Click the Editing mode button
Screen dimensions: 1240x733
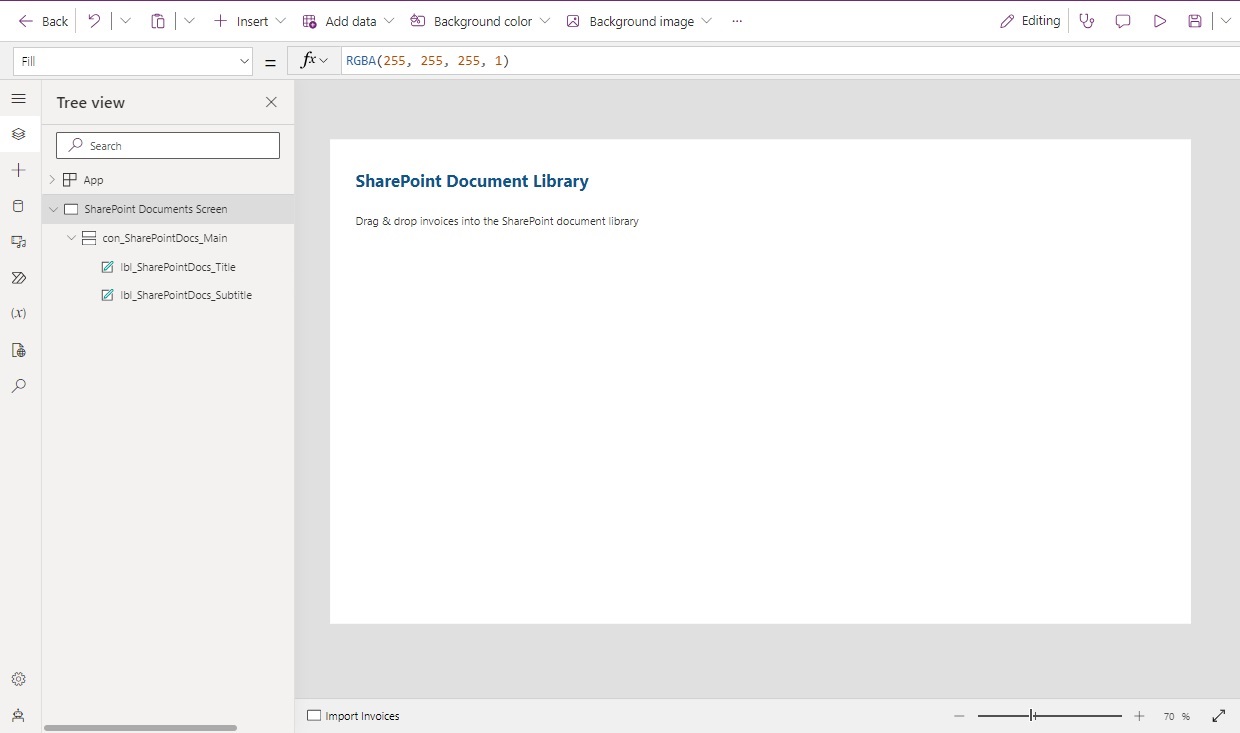pos(1030,21)
